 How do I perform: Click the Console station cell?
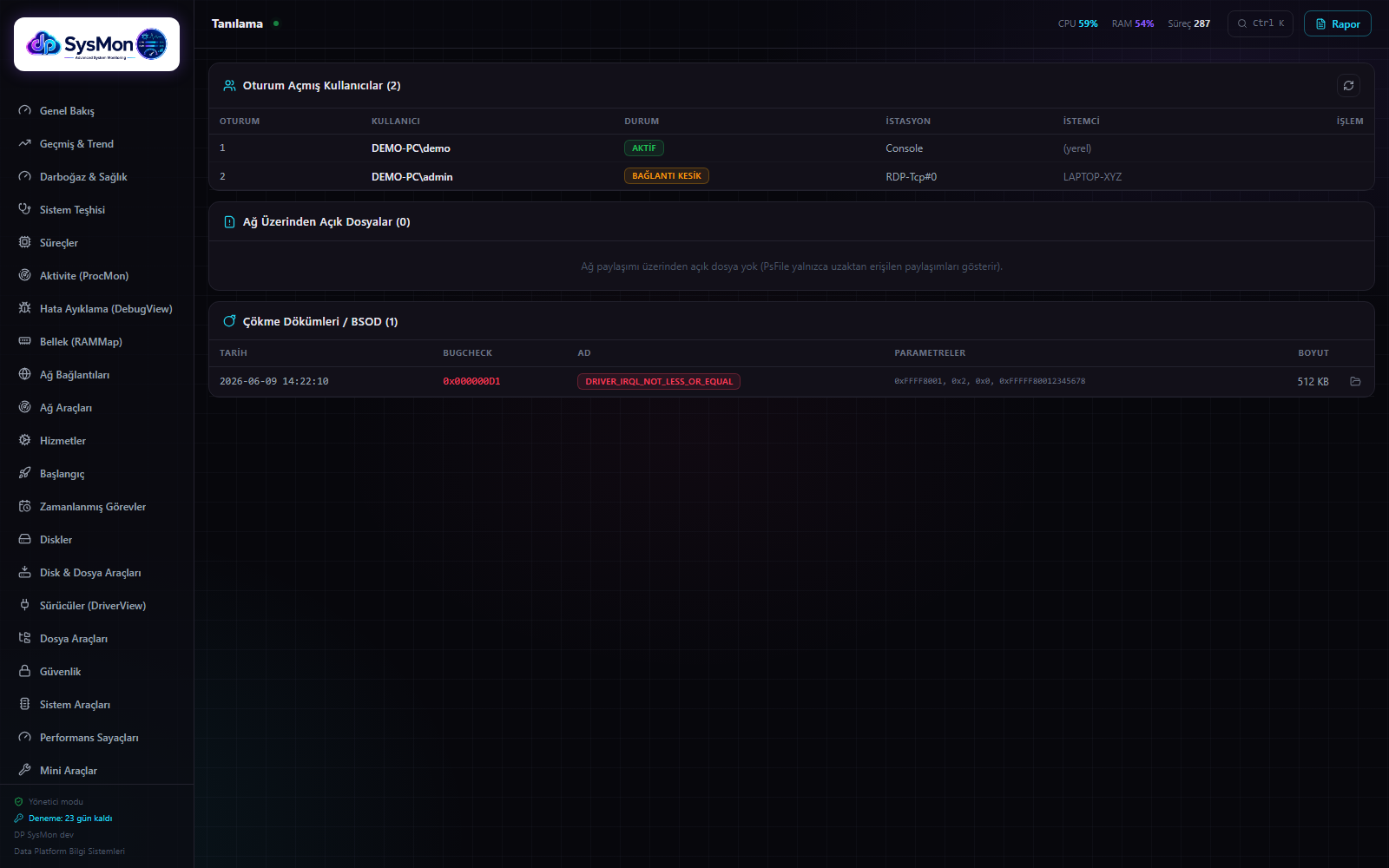coord(904,148)
